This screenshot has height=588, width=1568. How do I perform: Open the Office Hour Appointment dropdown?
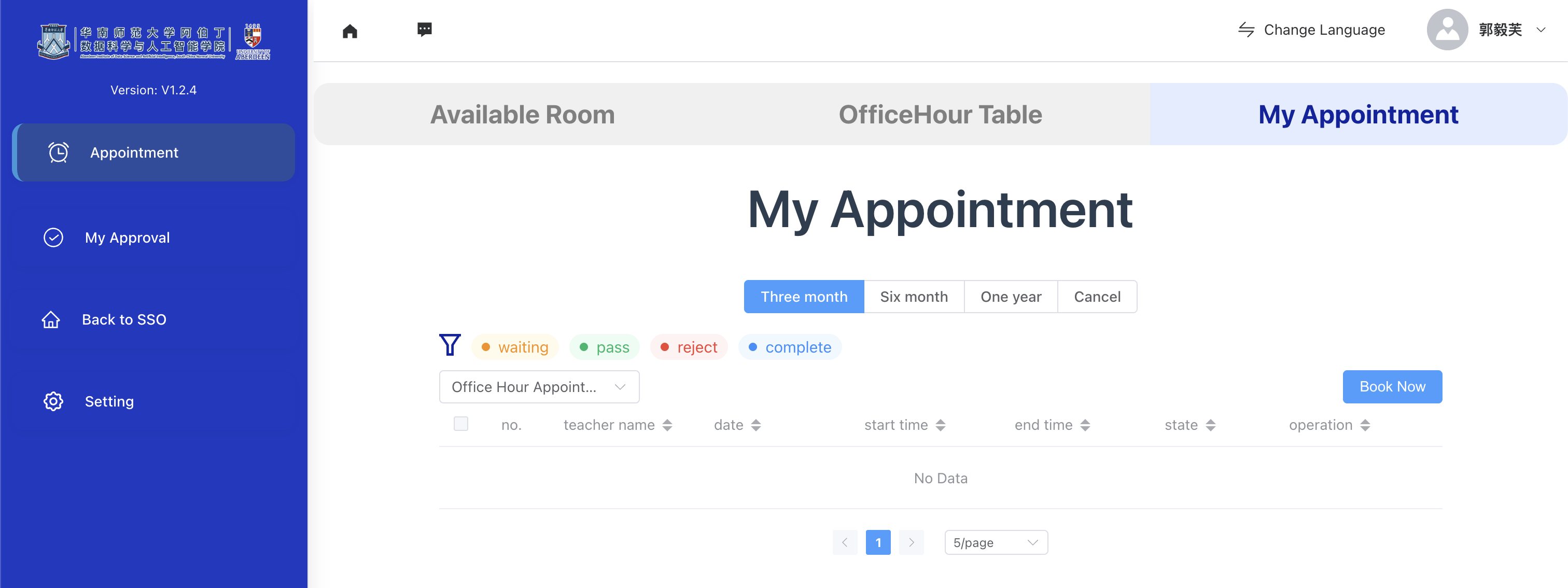[539, 386]
